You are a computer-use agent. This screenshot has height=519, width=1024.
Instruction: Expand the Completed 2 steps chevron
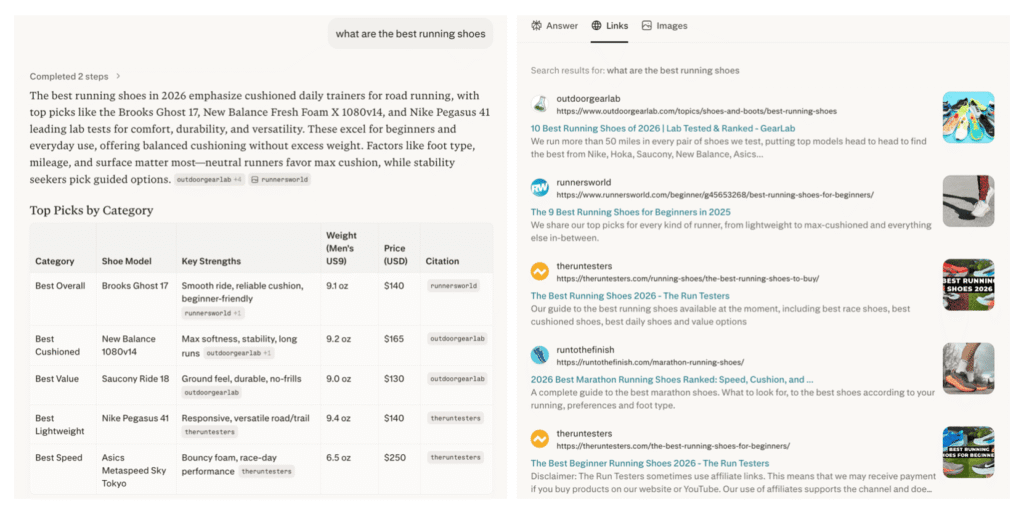point(118,76)
